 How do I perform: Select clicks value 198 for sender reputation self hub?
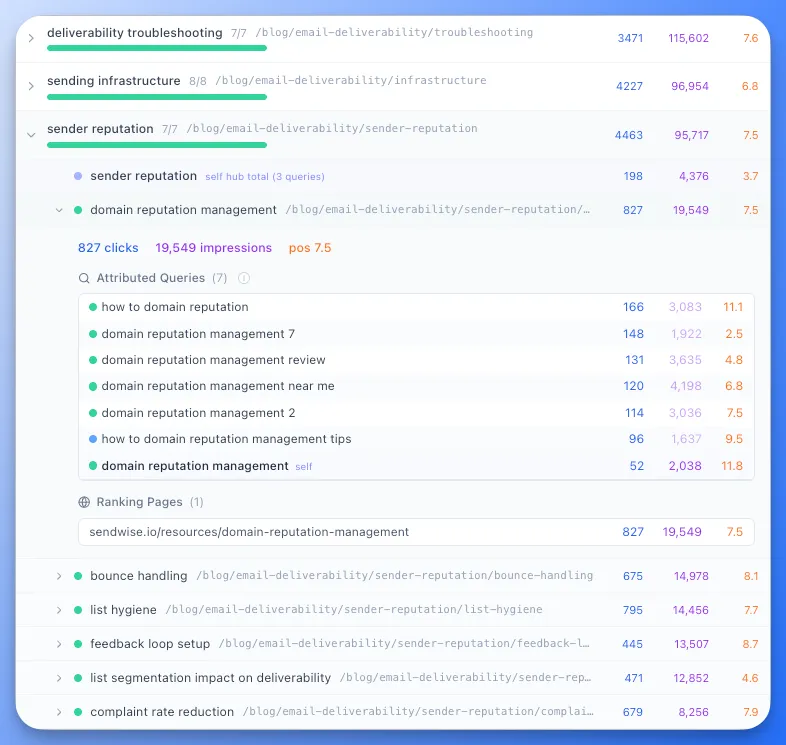pyautogui.click(x=633, y=176)
